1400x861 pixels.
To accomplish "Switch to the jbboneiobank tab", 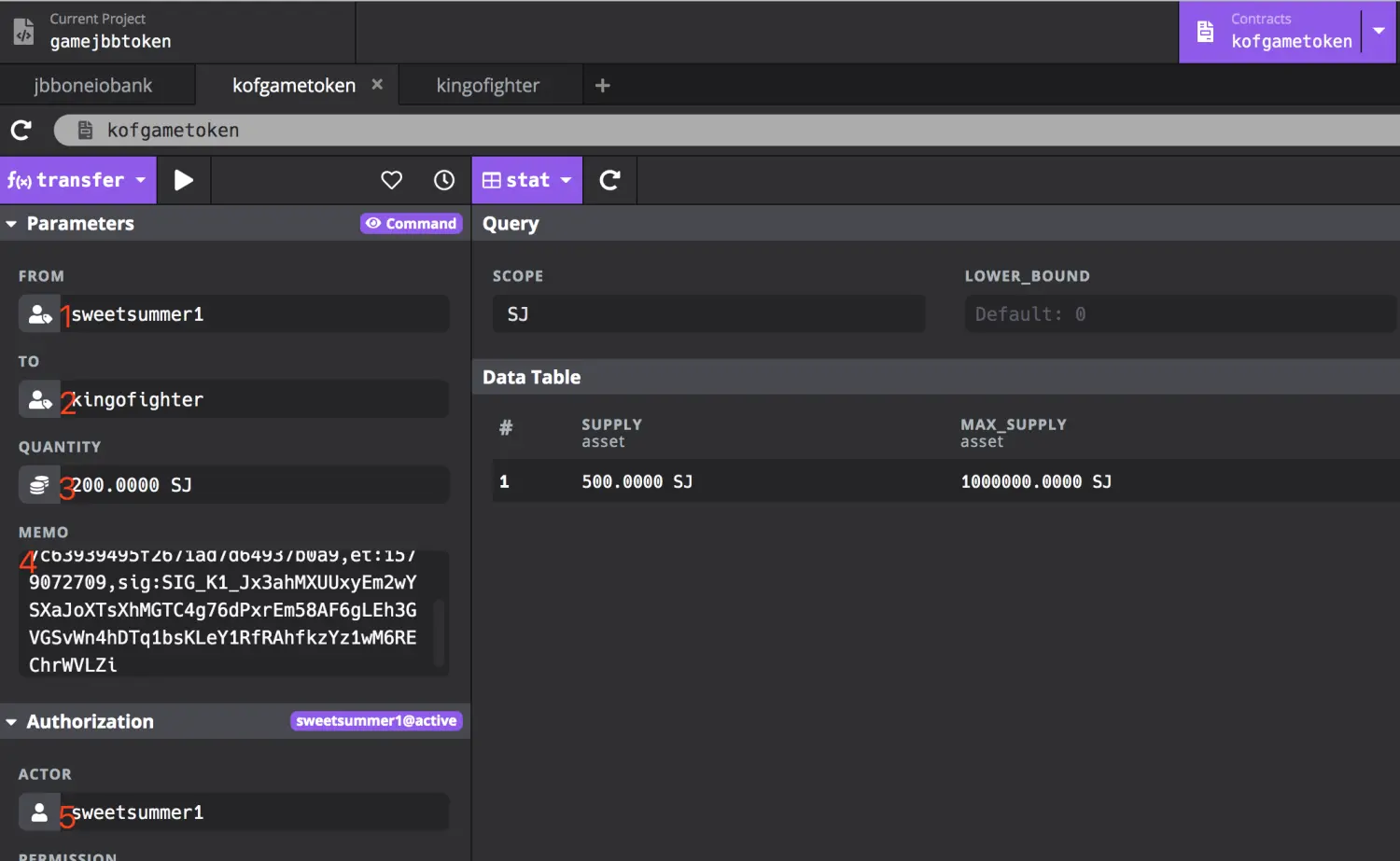I will click(x=93, y=86).
